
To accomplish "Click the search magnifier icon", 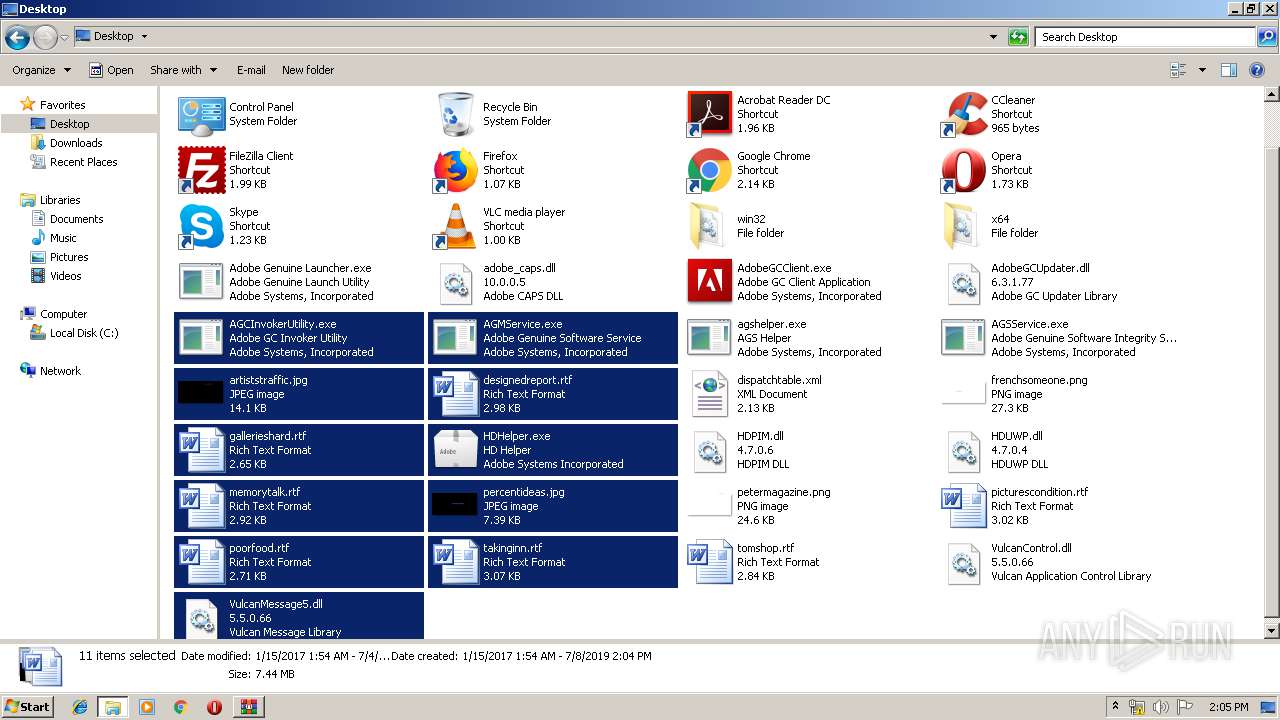I will tap(1266, 37).
